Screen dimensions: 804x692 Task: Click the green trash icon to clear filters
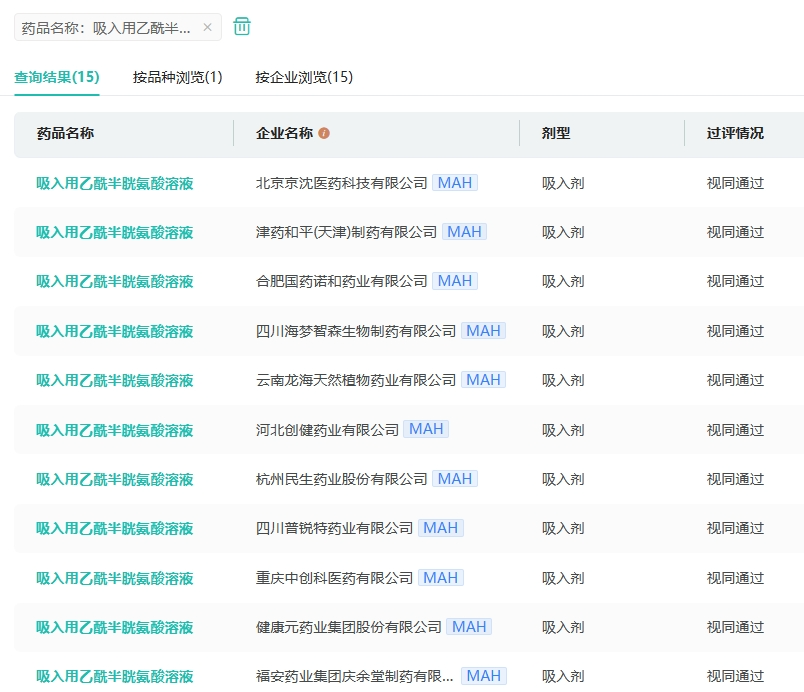(242, 27)
